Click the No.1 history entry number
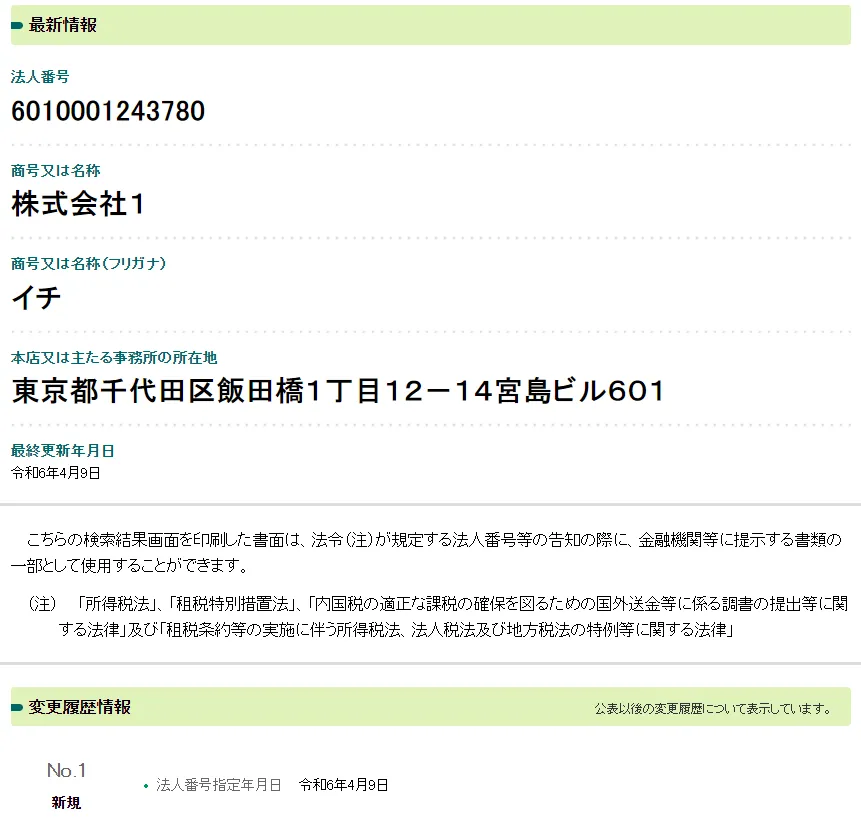The height and width of the screenshot is (832, 861). coord(67,770)
